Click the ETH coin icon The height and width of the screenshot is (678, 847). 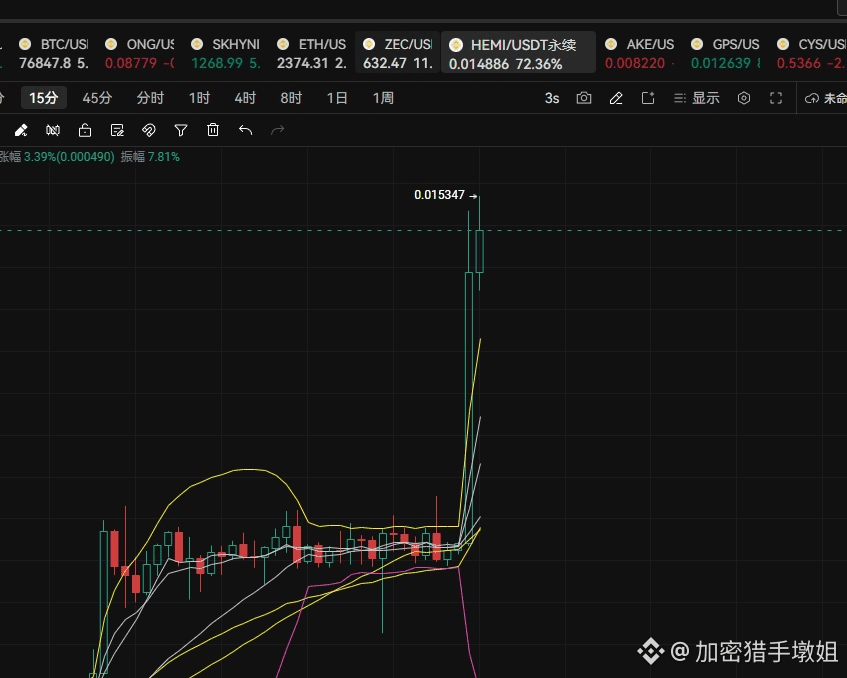tap(283, 44)
